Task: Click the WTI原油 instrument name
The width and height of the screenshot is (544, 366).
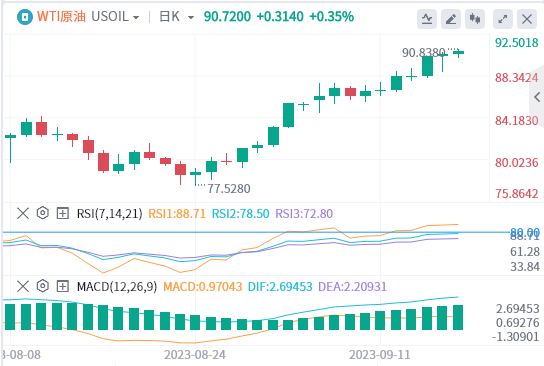Action: (61, 17)
